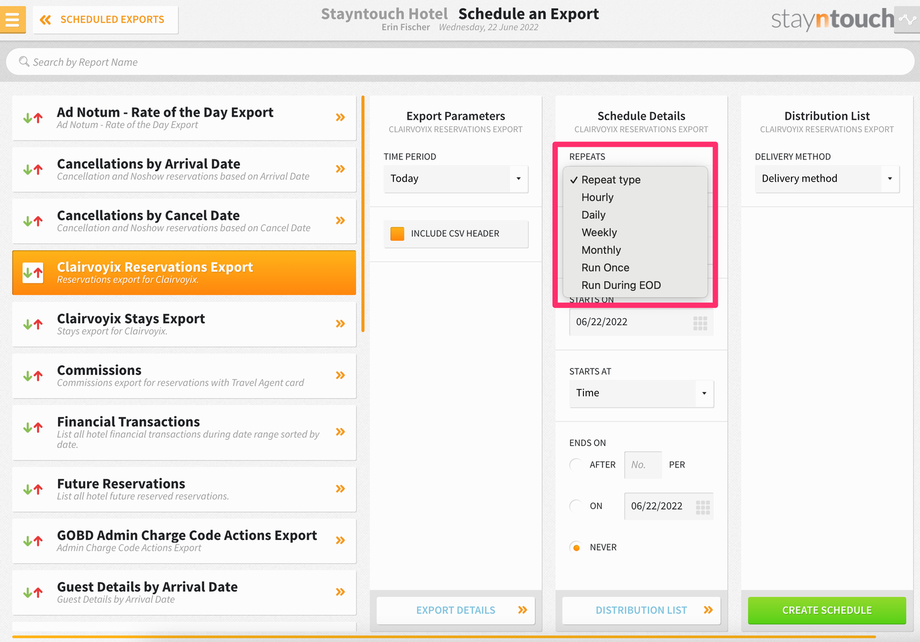Select the After radio button
Image resolution: width=920 pixels, height=642 pixels.
pyautogui.click(x=576, y=465)
